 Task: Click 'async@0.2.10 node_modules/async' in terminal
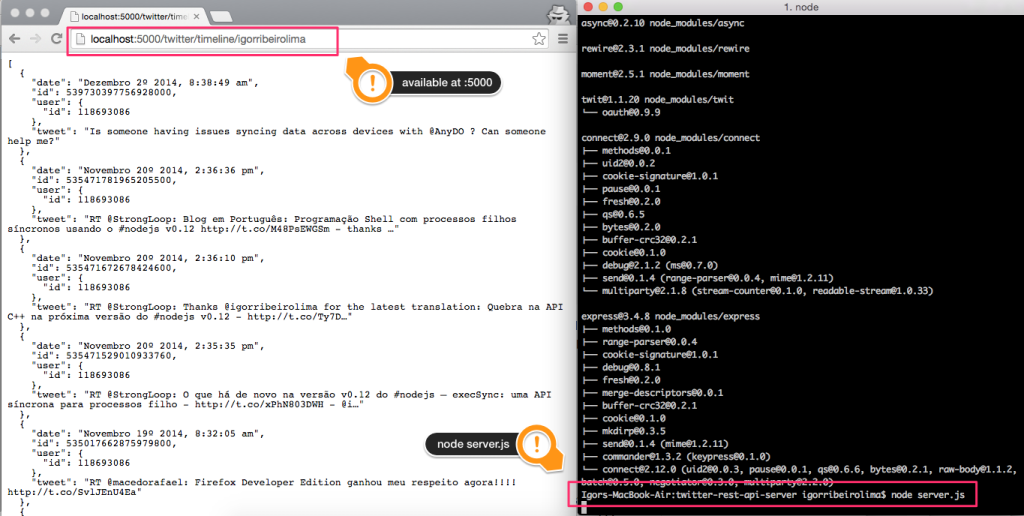click(662, 23)
